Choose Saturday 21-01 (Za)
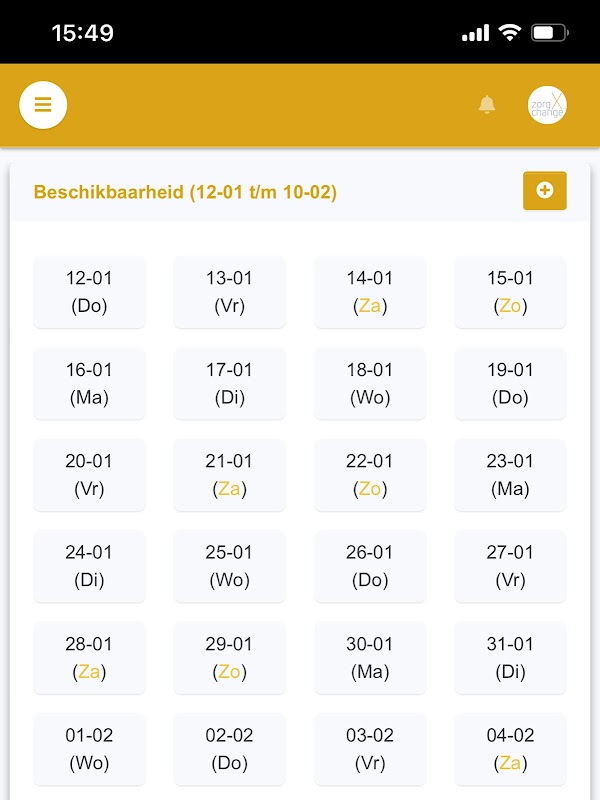Viewport: 600px width, 800px height. [229, 475]
